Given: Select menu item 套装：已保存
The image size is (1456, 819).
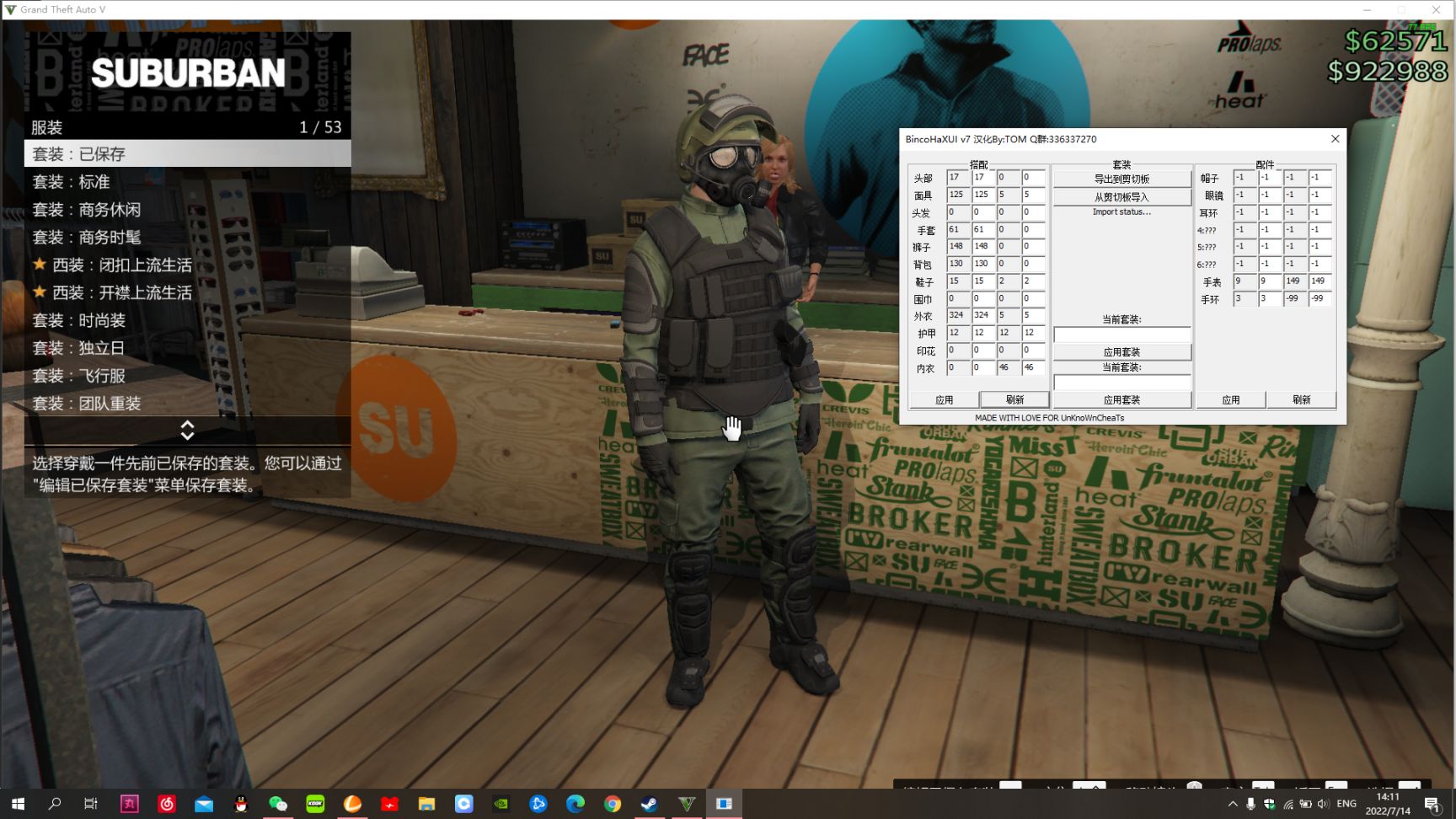Looking at the screenshot, I should (187, 153).
